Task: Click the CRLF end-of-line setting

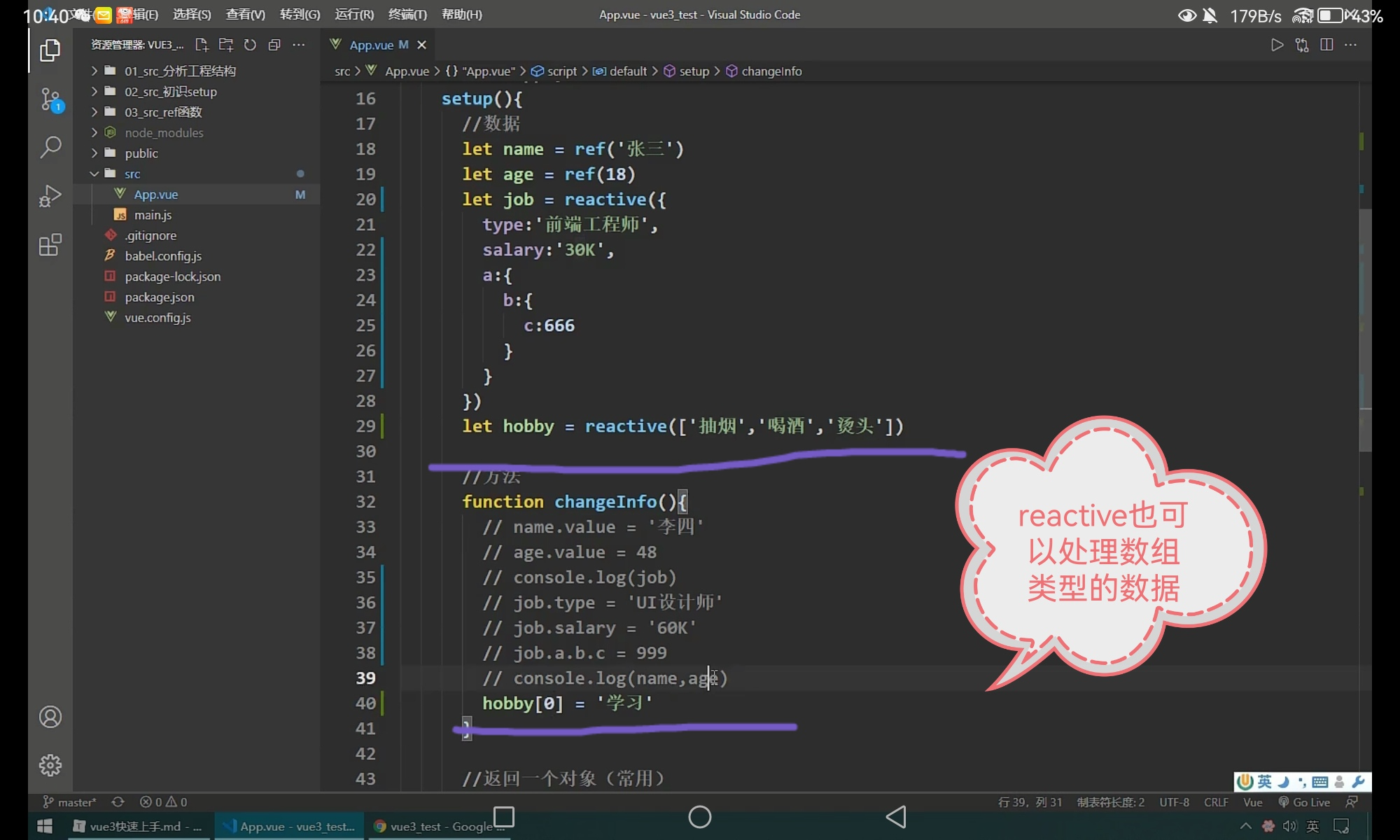Action: [x=1216, y=802]
